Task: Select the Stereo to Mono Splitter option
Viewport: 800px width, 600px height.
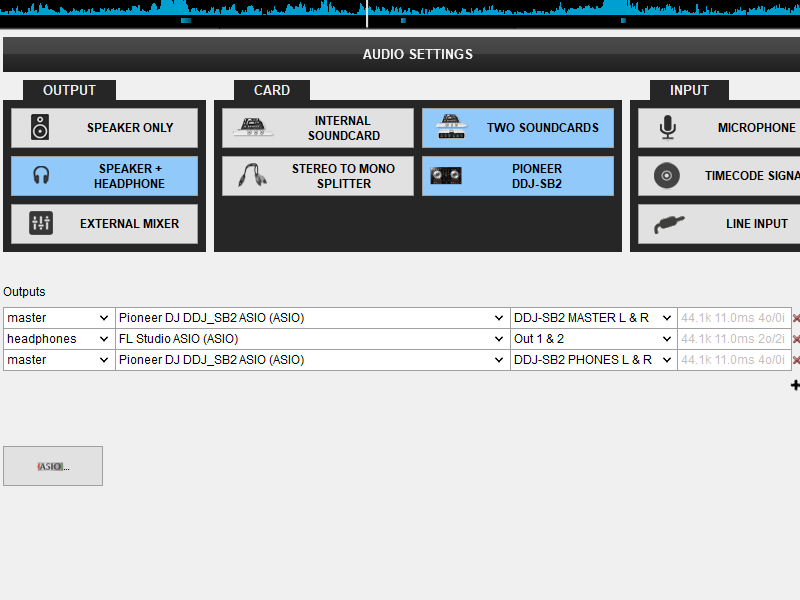Action: (318, 176)
